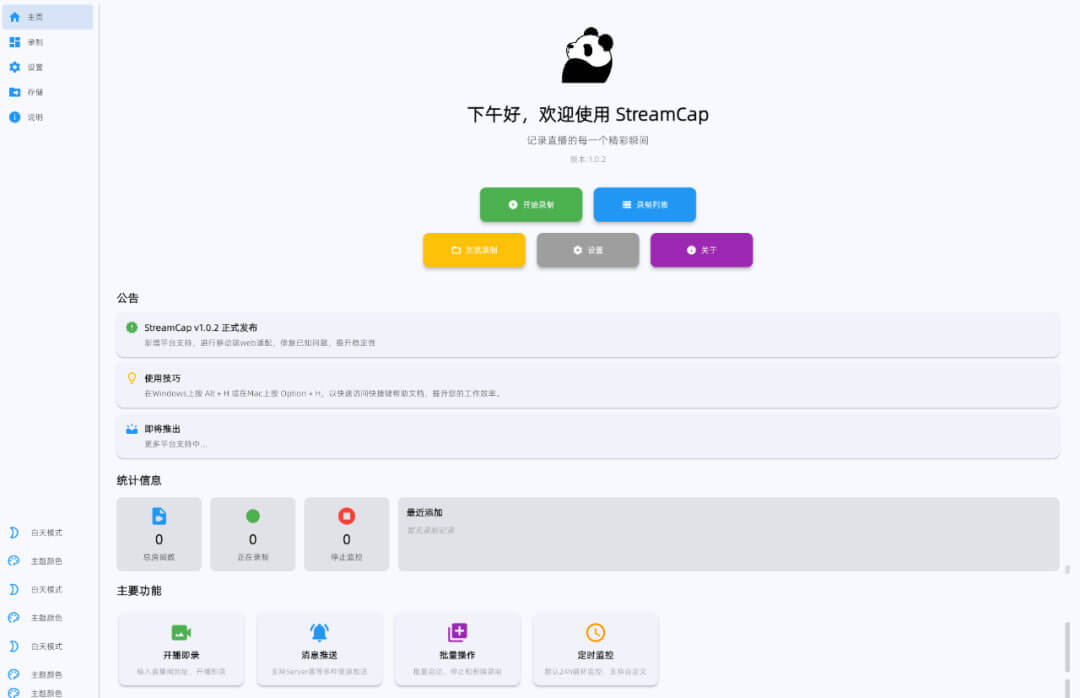The height and width of the screenshot is (698, 1080).
Task: Click the 说明 info icon in sidebar
Action: (x=15, y=116)
